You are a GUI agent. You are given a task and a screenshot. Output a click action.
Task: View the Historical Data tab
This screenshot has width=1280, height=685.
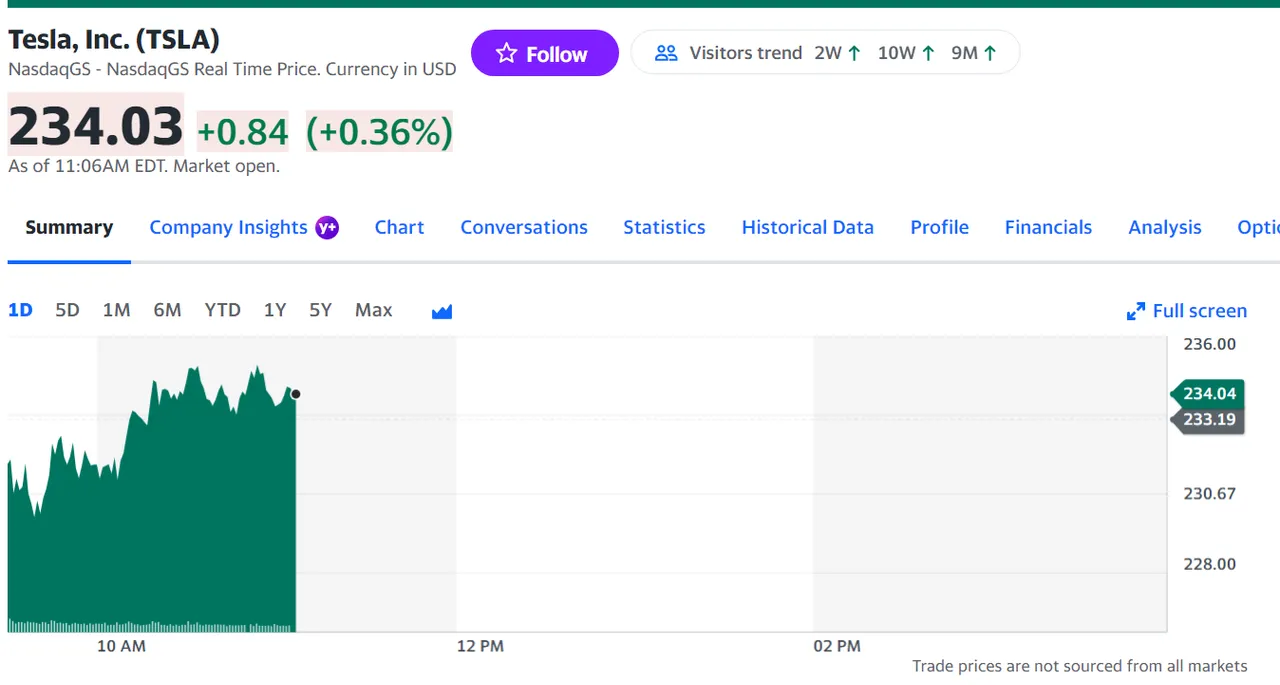point(808,227)
